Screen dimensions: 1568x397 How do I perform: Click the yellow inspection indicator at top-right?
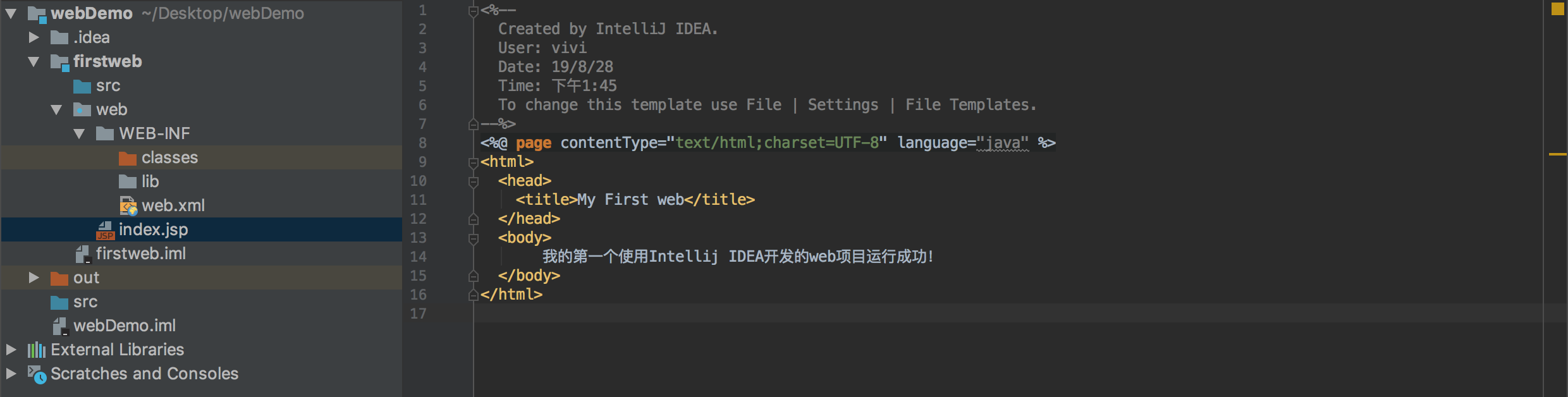pyautogui.click(x=1557, y=9)
